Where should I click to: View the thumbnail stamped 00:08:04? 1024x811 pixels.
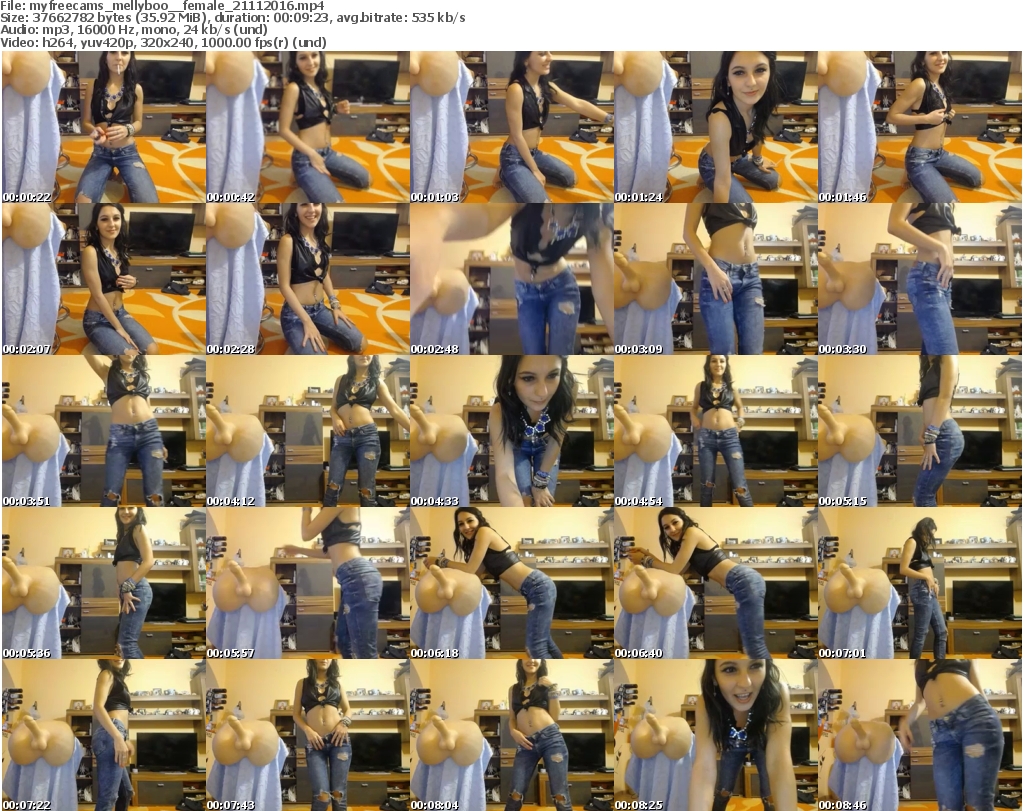point(511,735)
